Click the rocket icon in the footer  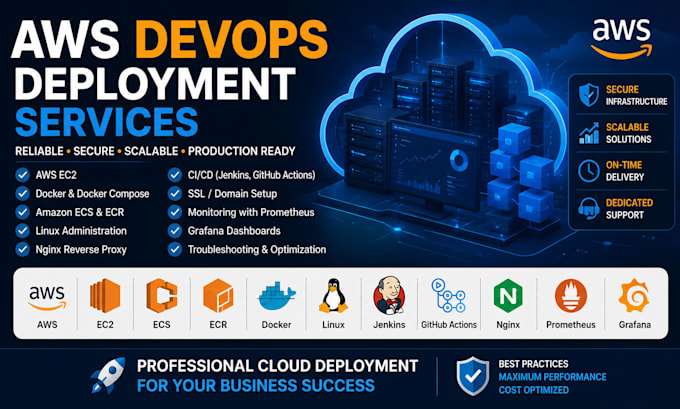point(108,375)
